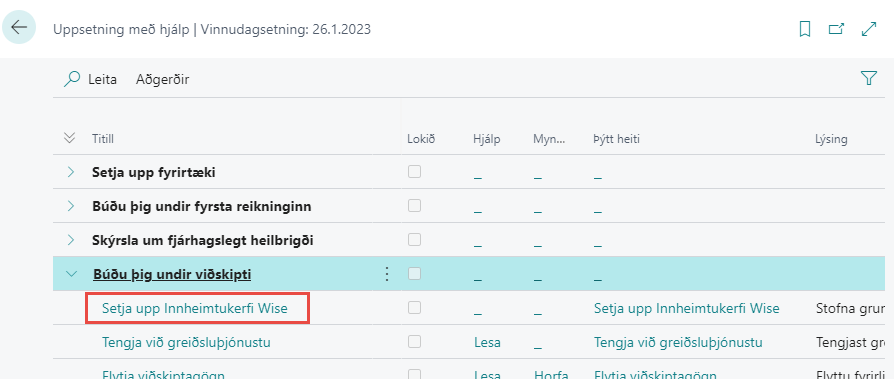The width and height of the screenshot is (894, 379).
Task: Expand the Setja upp fyrirtæki group
Action: pyautogui.click(x=71, y=172)
